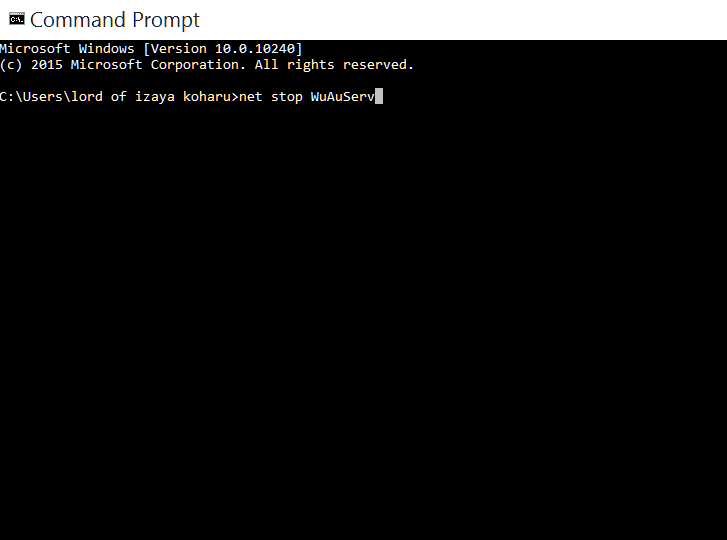Viewport: 727px width, 540px height.
Task: Click the word "izaya" in the prompt path
Action: click(154, 97)
